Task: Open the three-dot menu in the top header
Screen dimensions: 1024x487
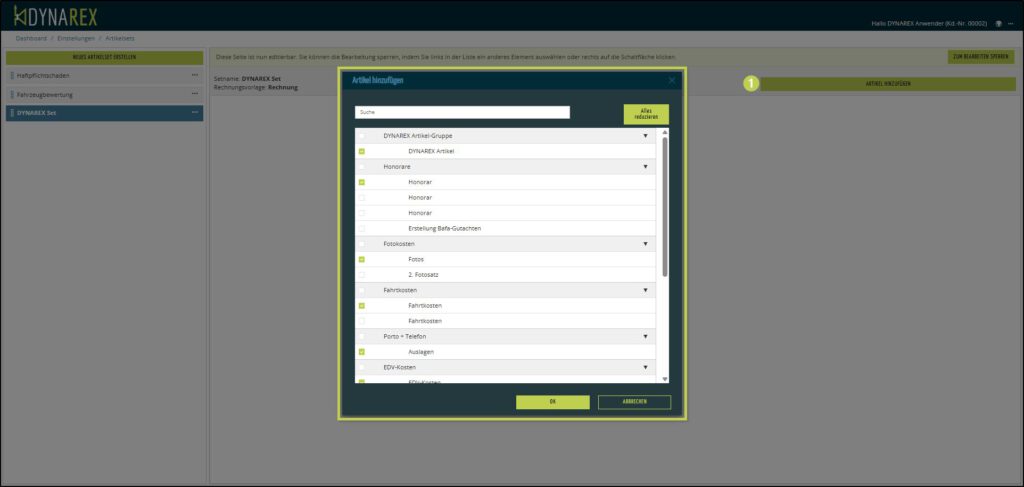Action: point(1011,23)
